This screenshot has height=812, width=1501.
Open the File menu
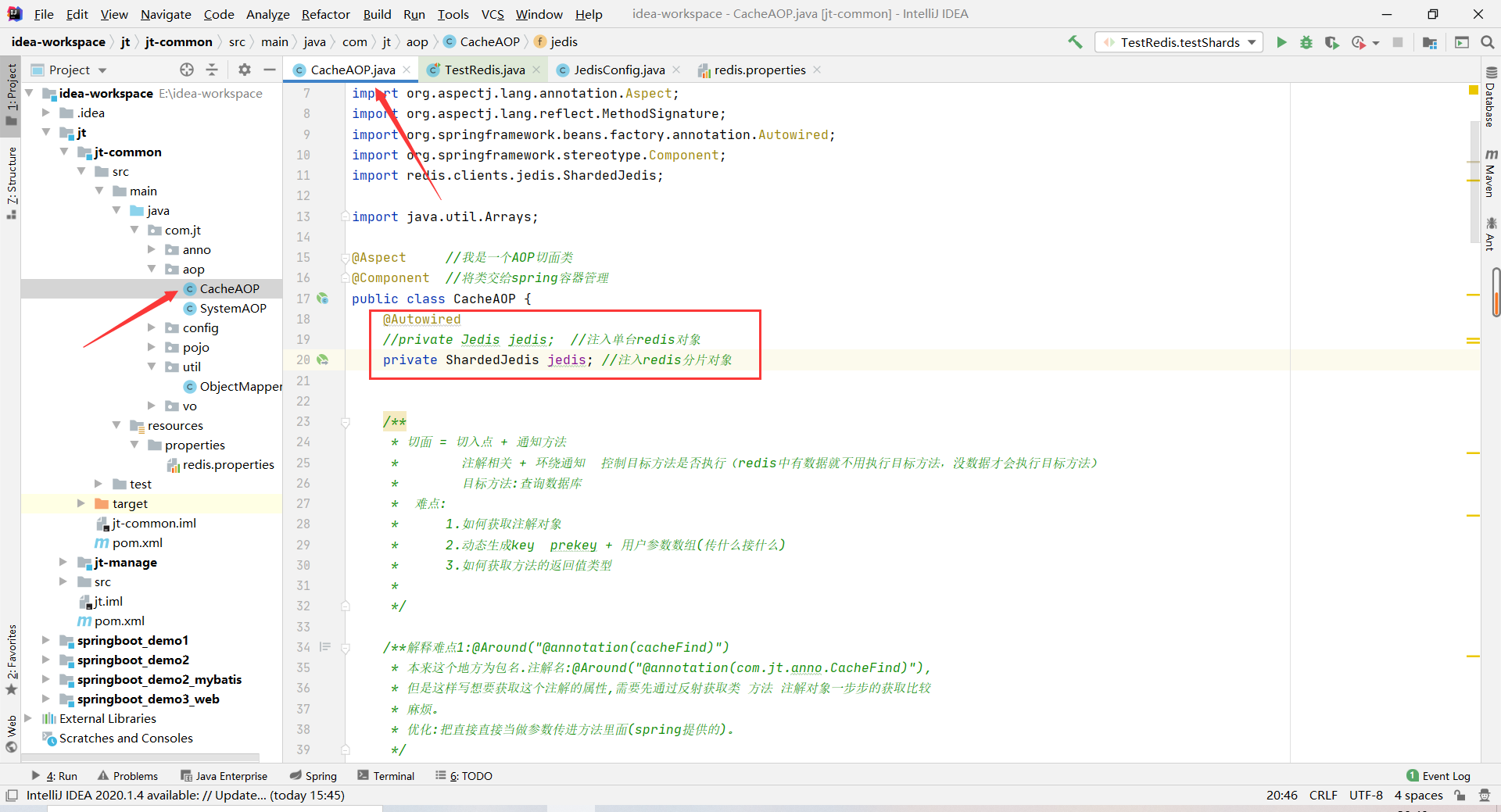pyautogui.click(x=44, y=14)
